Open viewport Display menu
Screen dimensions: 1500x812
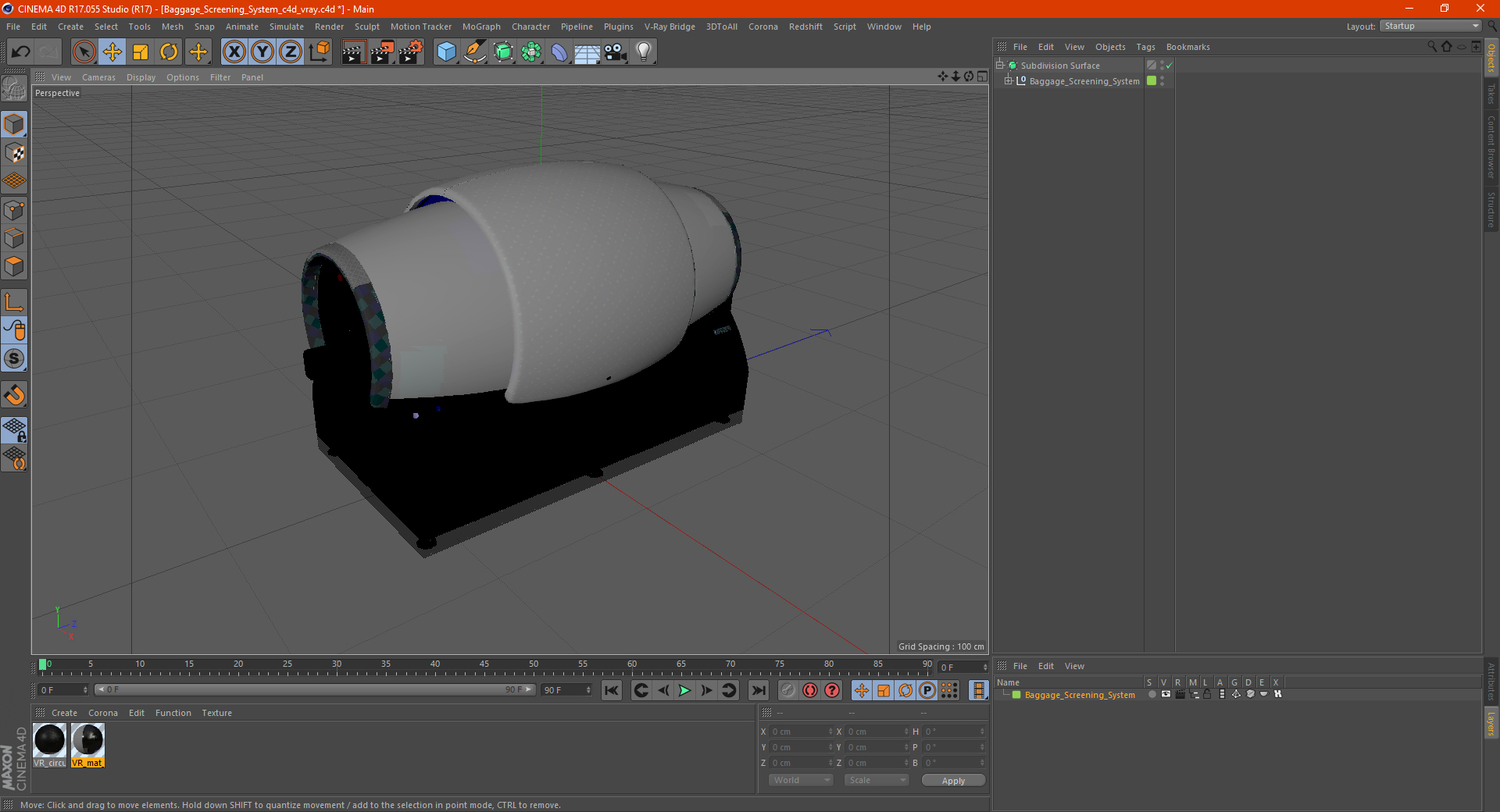[141, 77]
